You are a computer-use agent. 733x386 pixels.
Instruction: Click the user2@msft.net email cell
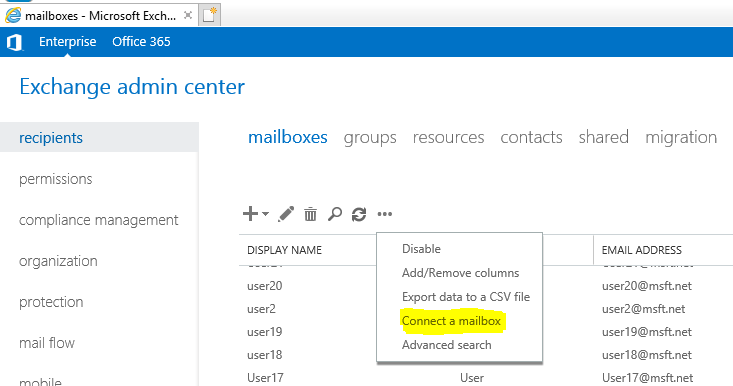(643, 309)
